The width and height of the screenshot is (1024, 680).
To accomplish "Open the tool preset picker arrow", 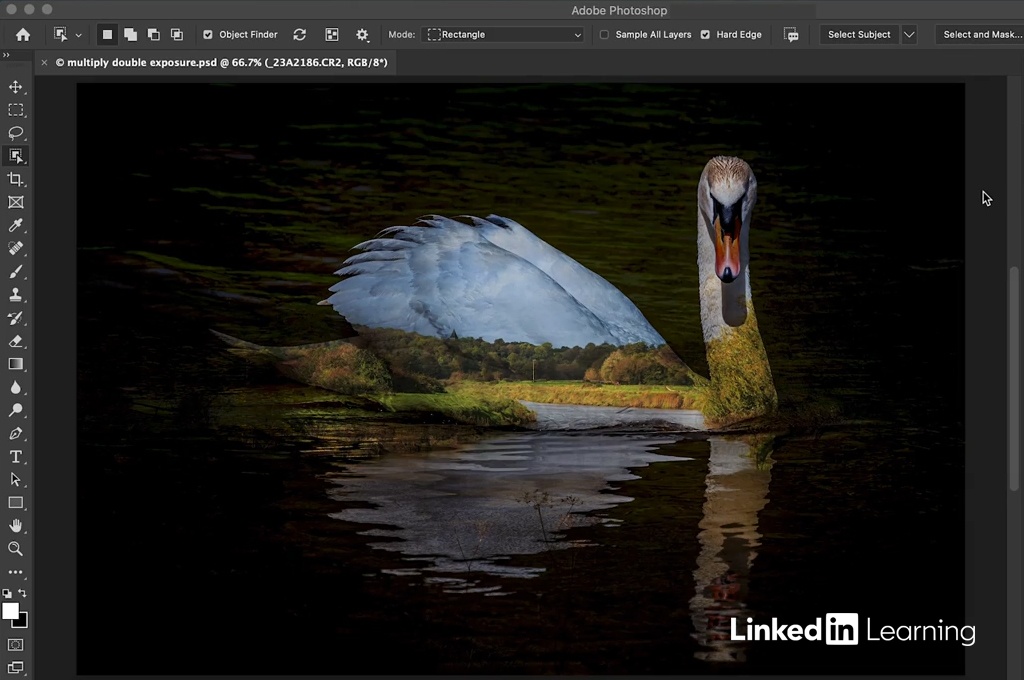I will [x=79, y=35].
